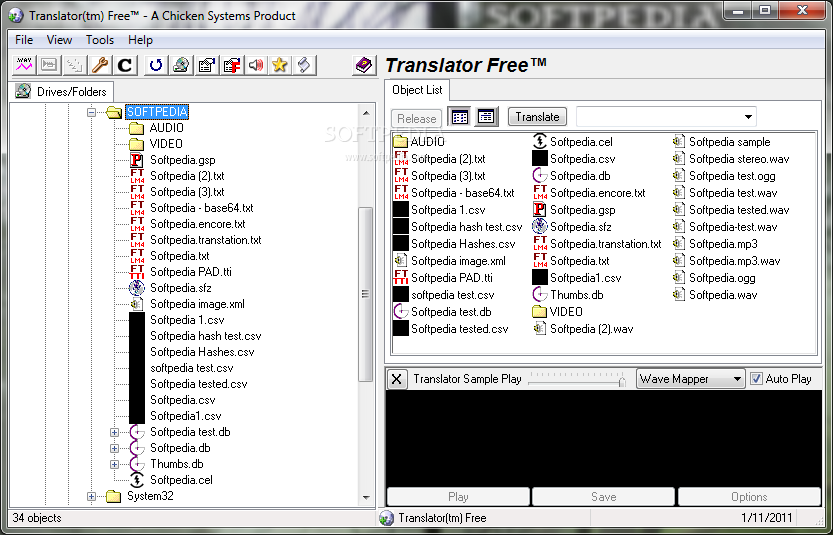
Task: Select Softpedia.gsp in the Object List
Action: click(x=582, y=210)
